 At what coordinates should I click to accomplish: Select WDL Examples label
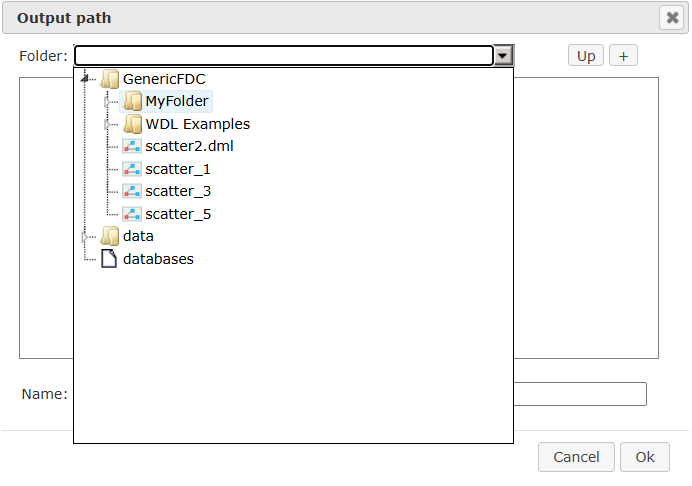[198, 124]
